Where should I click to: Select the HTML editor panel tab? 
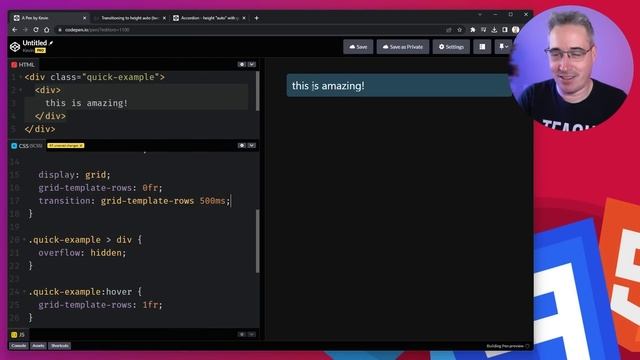click(23, 64)
